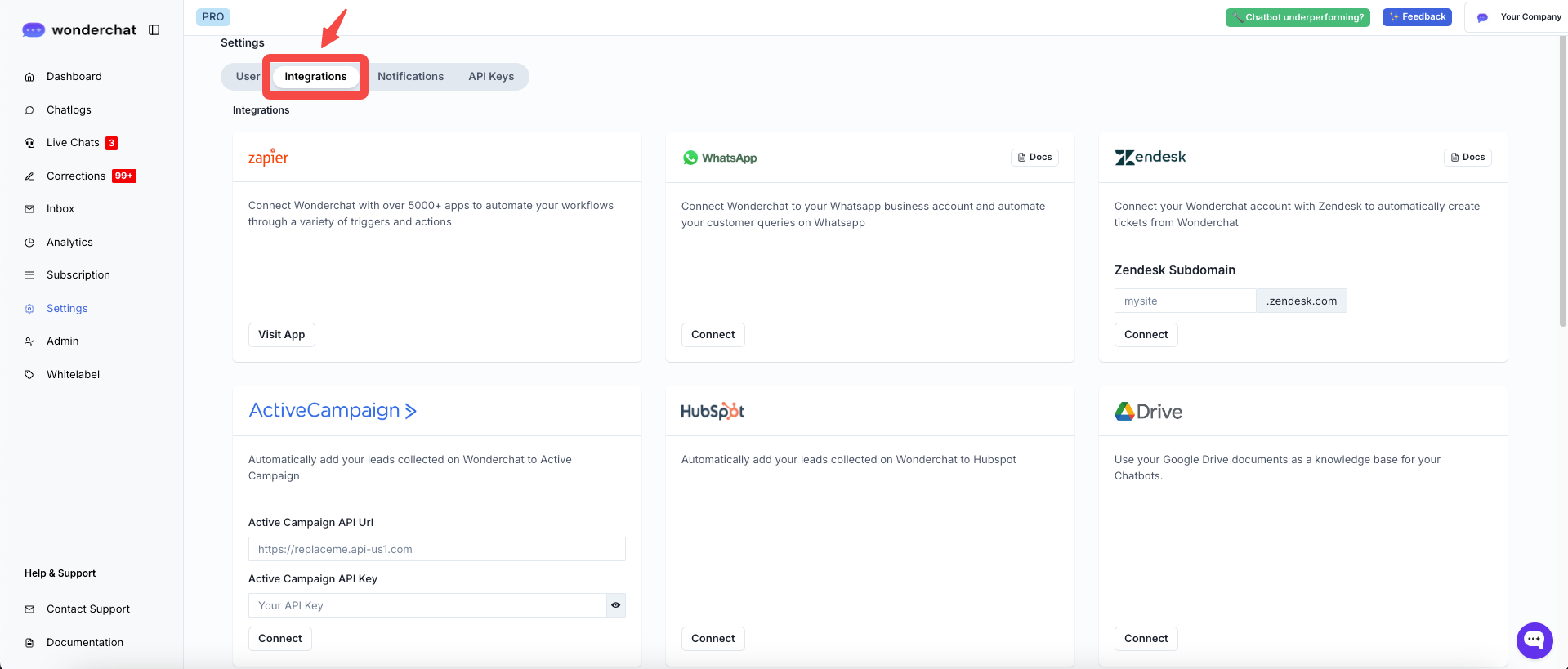Switch to the Notifications tab
This screenshot has height=669, width=1568.
[410, 77]
